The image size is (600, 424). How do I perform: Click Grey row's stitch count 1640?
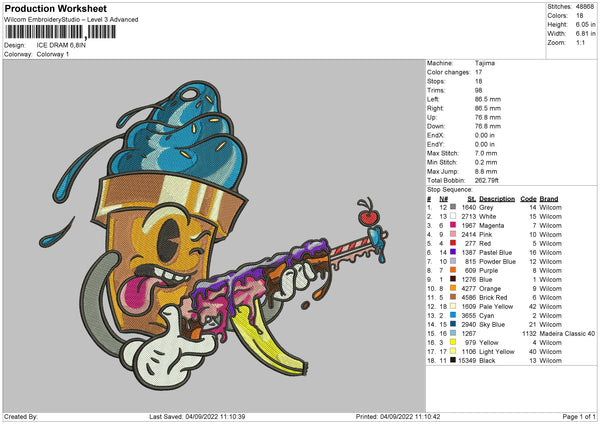coord(469,207)
